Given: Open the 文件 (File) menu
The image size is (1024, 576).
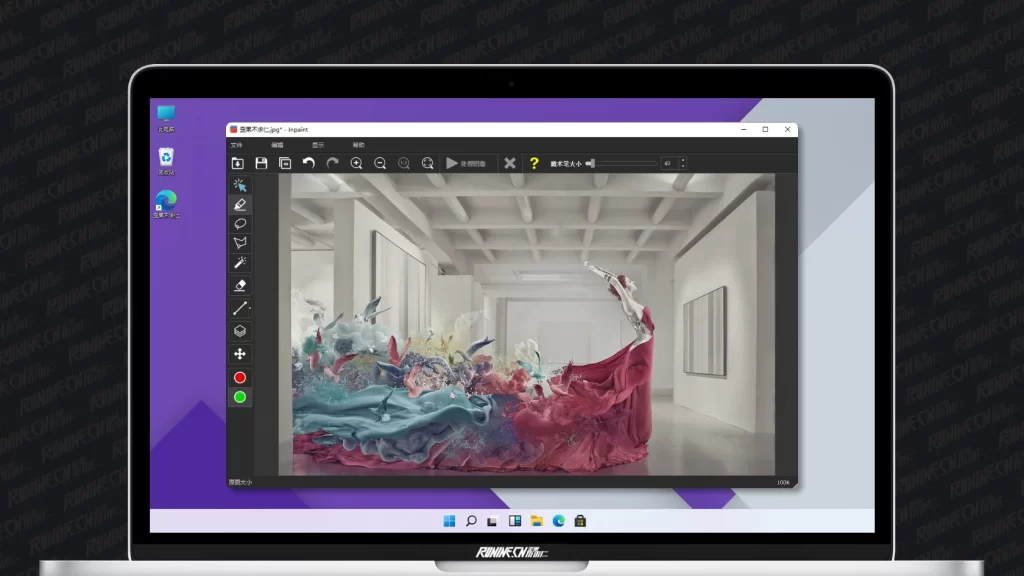Looking at the screenshot, I should click(237, 145).
